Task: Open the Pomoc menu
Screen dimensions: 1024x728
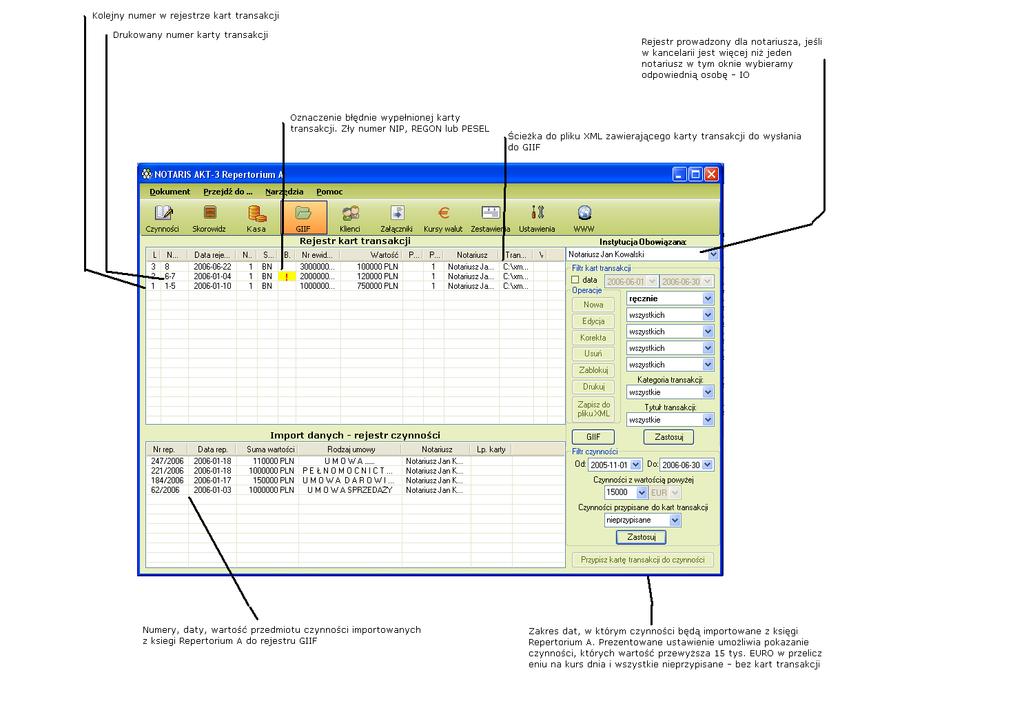Action: coord(329,191)
